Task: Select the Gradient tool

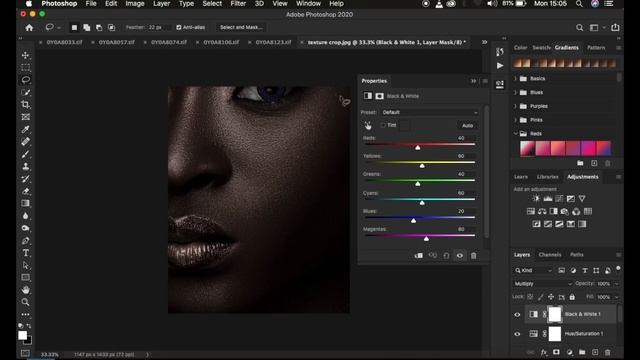Action: click(25, 203)
